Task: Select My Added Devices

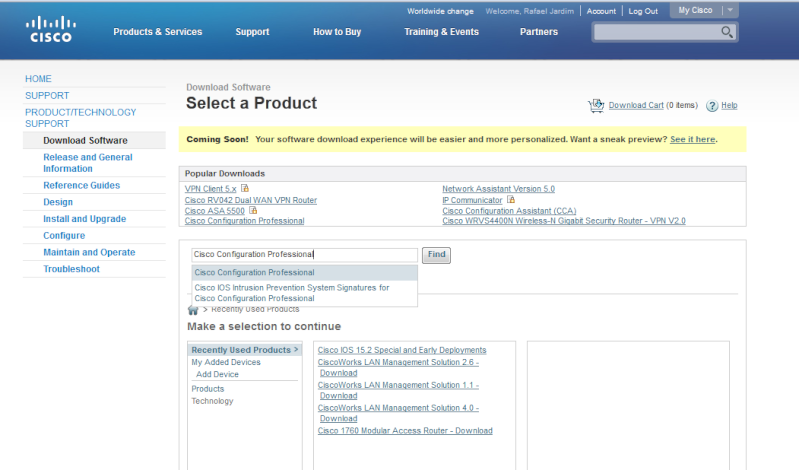Action: coord(226,362)
